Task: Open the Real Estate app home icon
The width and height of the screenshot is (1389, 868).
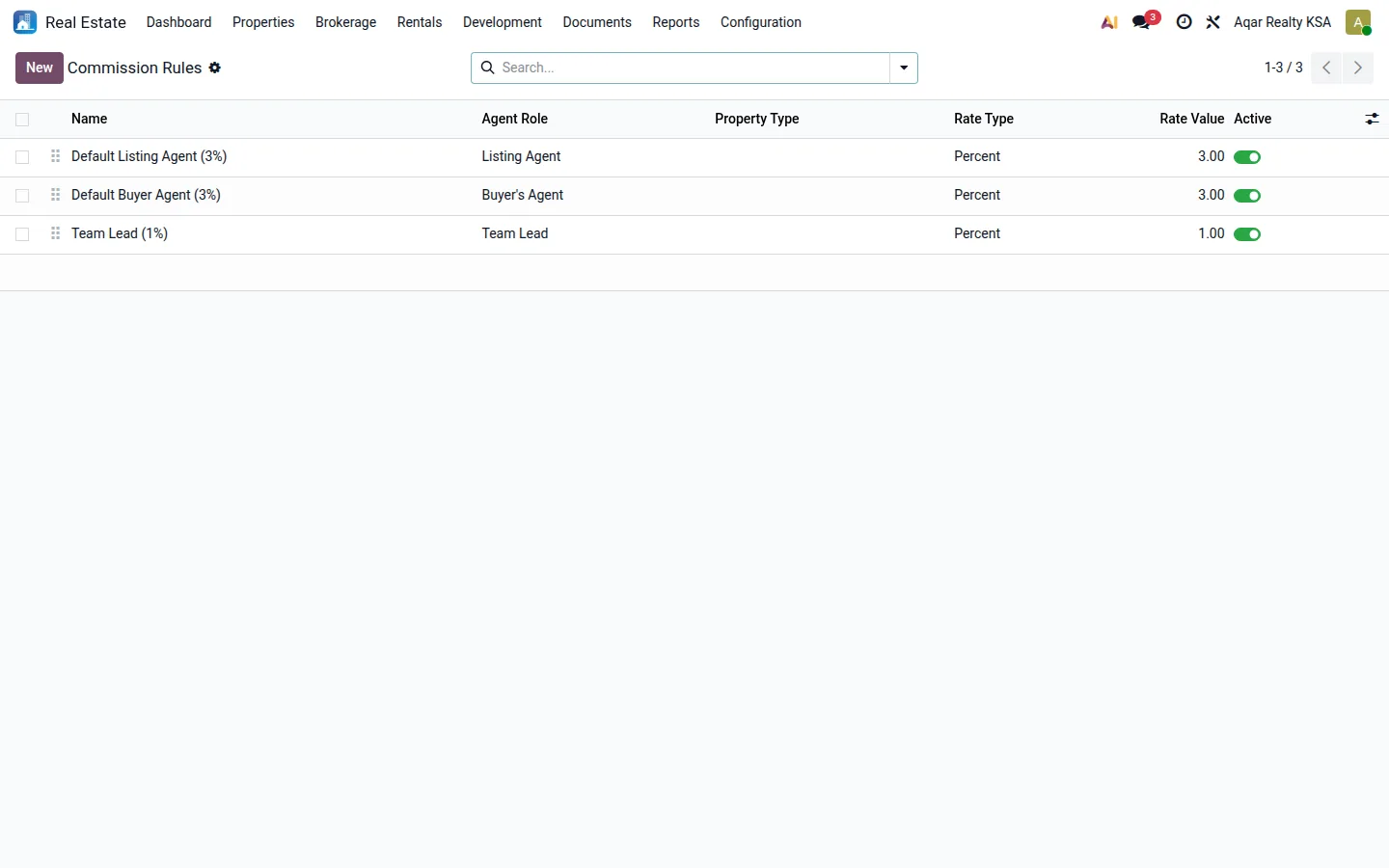Action: click(x=25, y=22)
